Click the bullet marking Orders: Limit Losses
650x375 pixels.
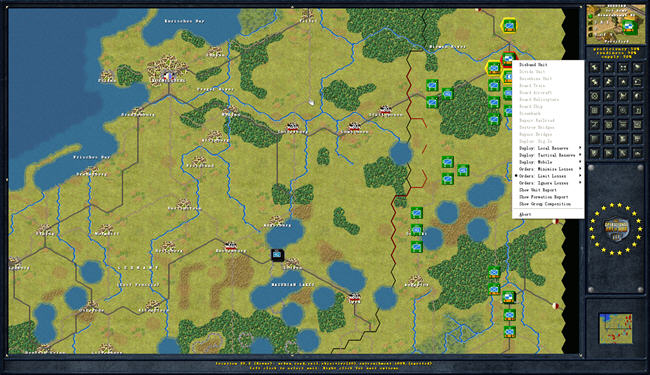coord(516,176)
